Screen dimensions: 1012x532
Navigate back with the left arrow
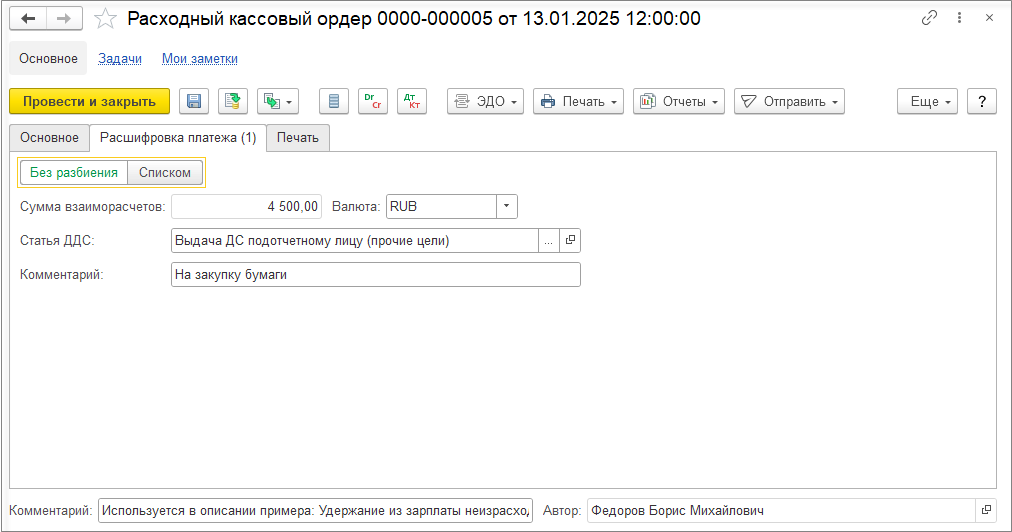click(28, 19)
